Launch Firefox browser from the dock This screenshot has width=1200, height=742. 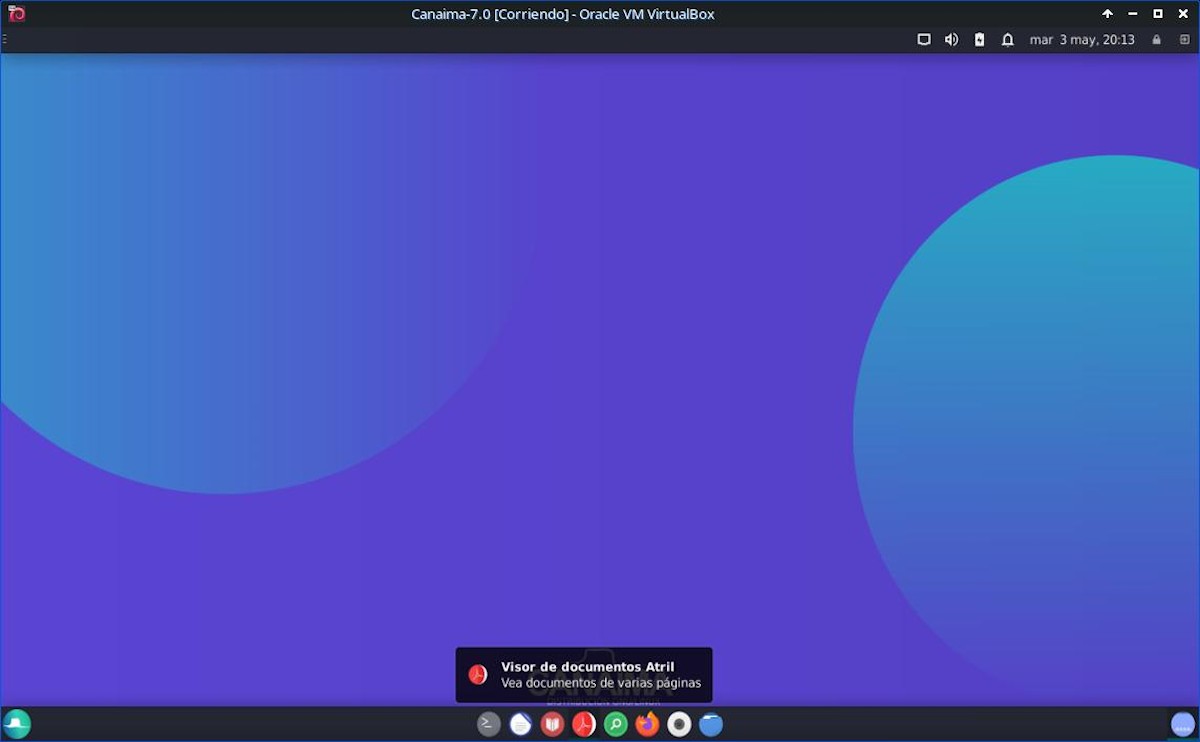pos(647,724)
